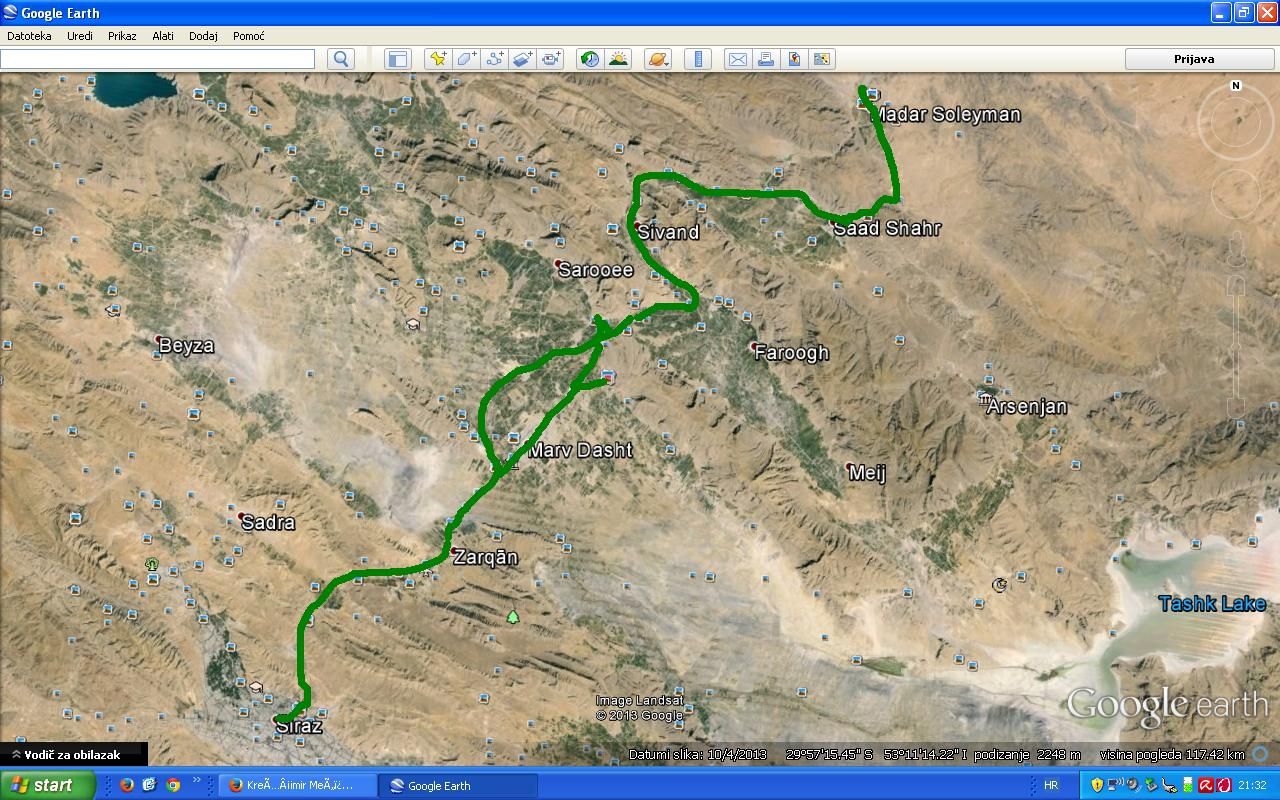Open the Alati menu
The width and height of the screenshot is (1280, 800).
(x=163, y=36)
